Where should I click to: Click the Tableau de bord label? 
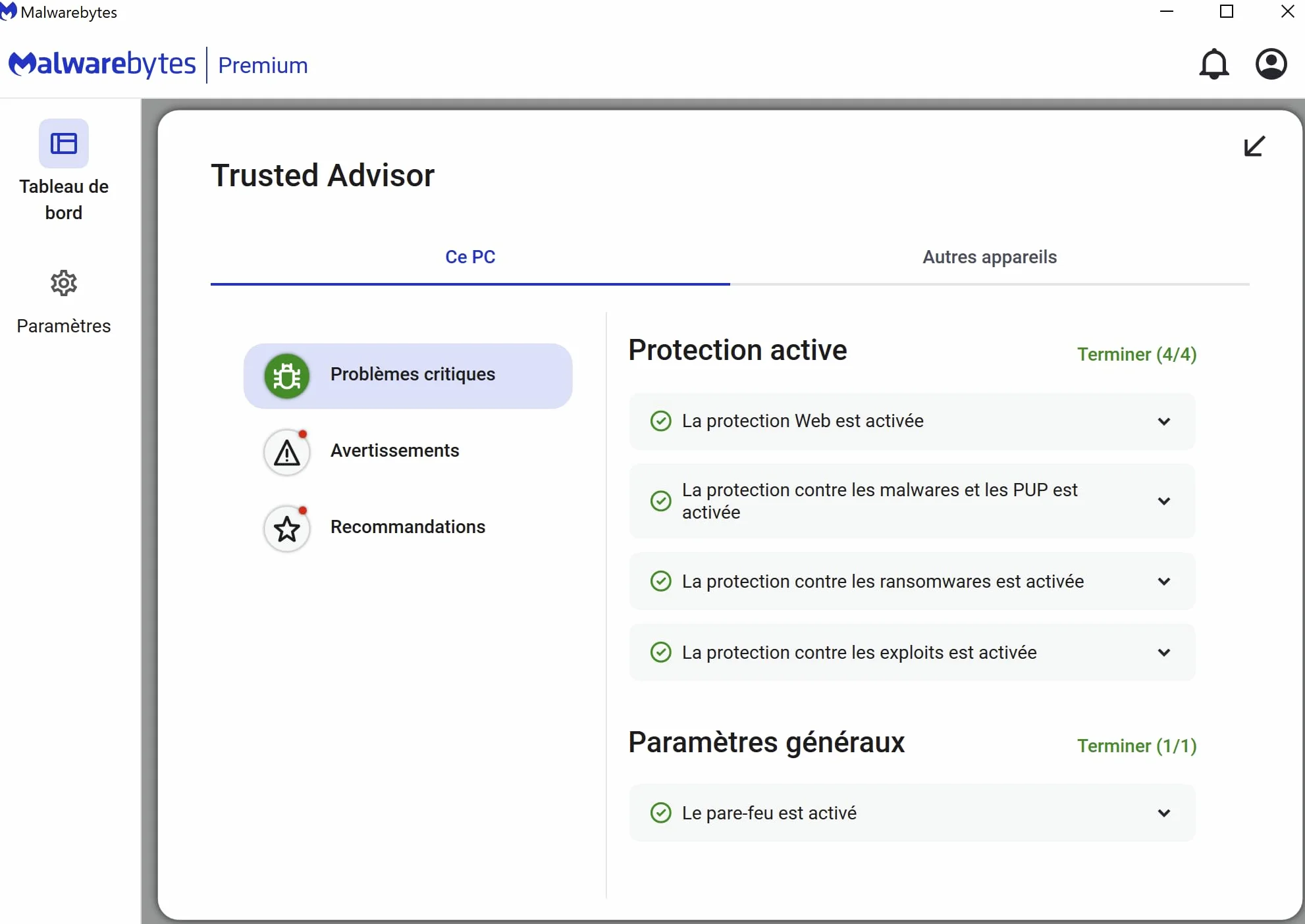64,199
